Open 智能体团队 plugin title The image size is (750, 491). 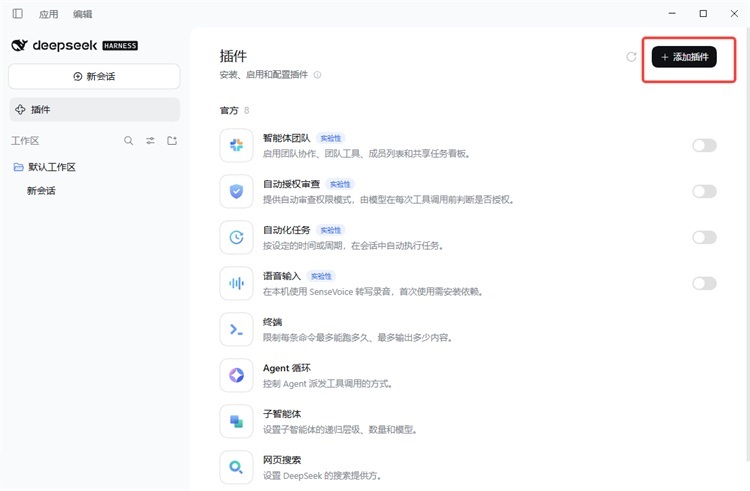287,138
